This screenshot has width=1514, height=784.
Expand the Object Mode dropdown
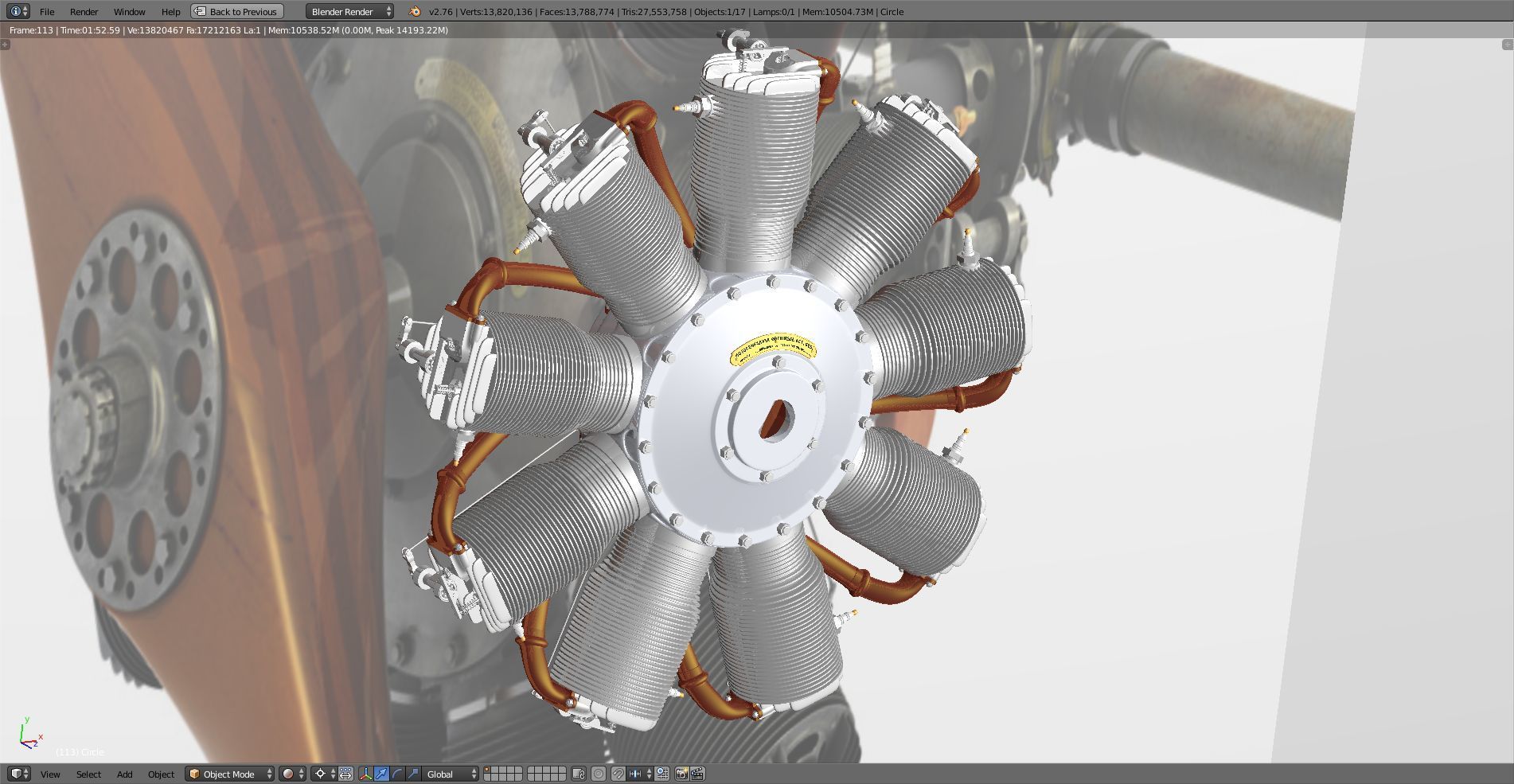229,774
